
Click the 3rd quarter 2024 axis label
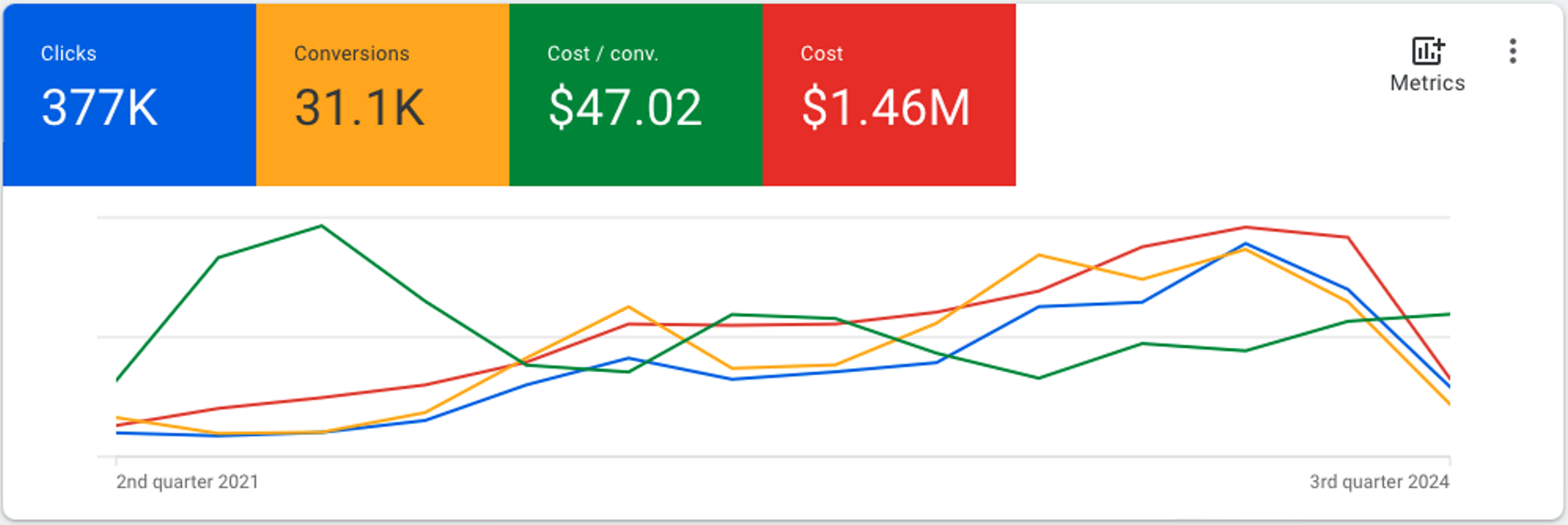pos(1378,482)
